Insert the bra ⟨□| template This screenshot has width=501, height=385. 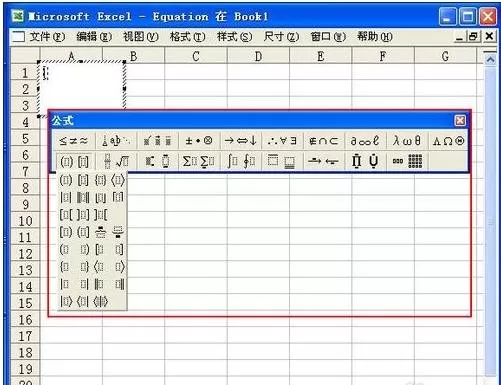(x=83, y=302)
